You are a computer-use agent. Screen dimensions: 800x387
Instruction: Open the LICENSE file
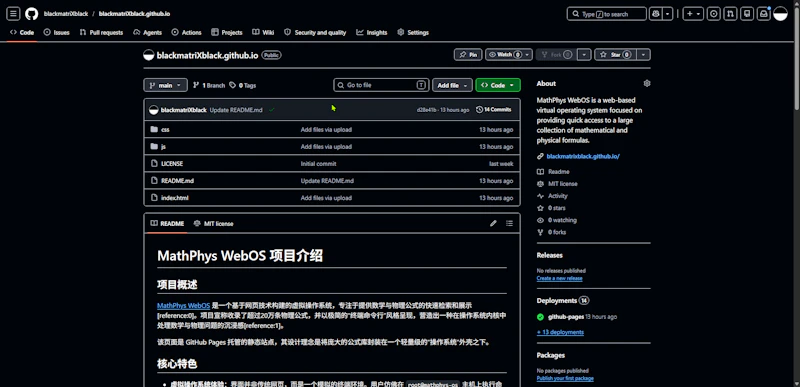[172, 164]
